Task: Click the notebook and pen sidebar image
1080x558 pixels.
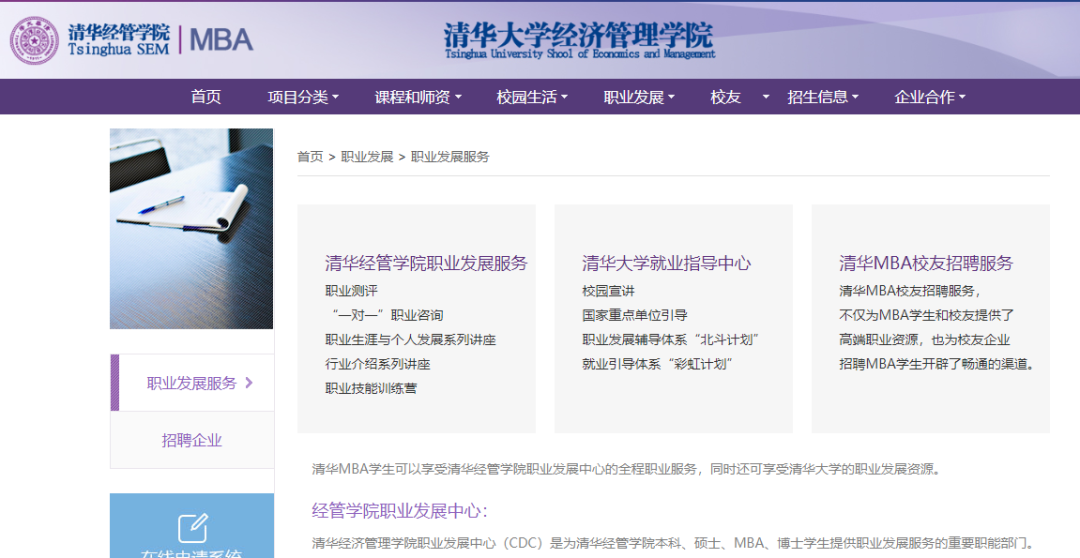Action: pos(191,228)
